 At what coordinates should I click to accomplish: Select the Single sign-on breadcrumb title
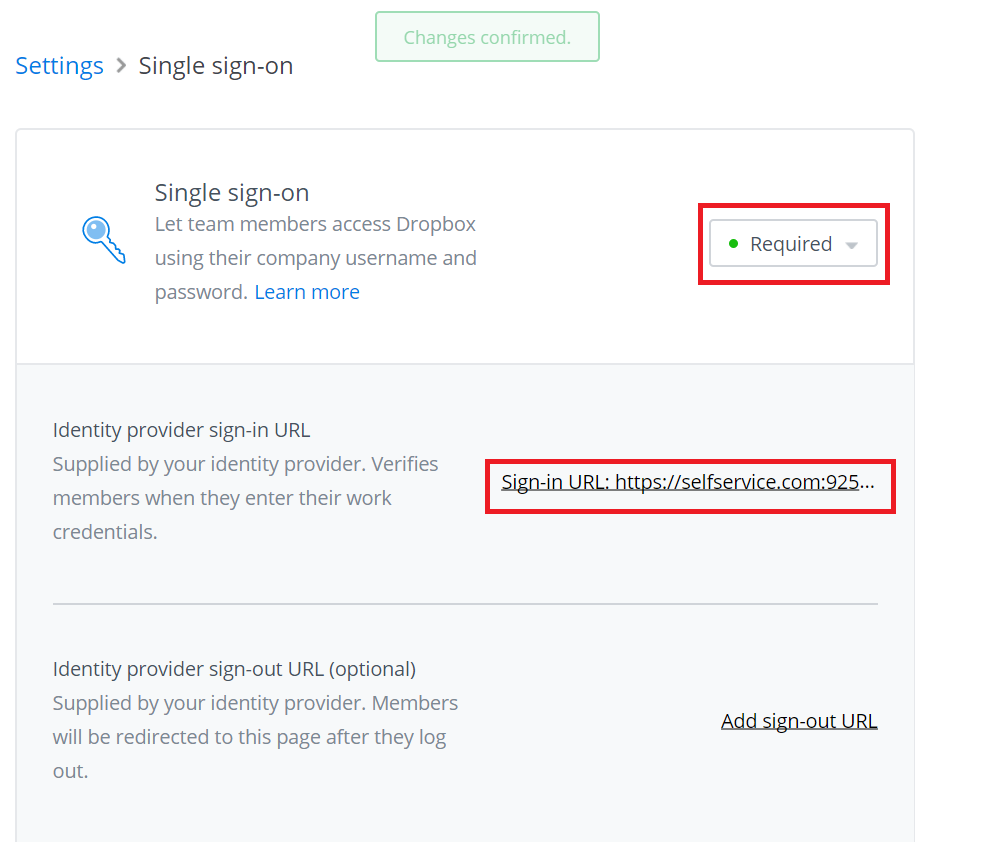(216, 66)
